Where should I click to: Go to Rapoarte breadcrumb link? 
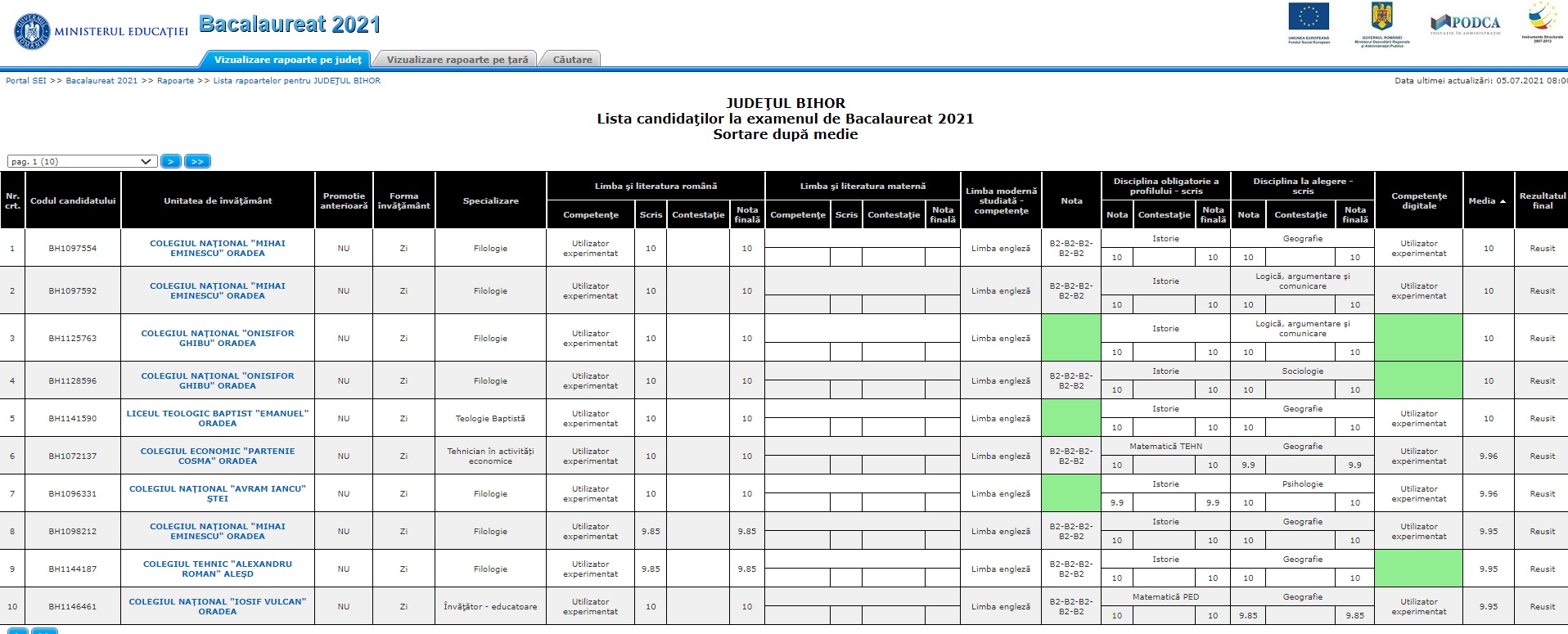click(175, 81)
